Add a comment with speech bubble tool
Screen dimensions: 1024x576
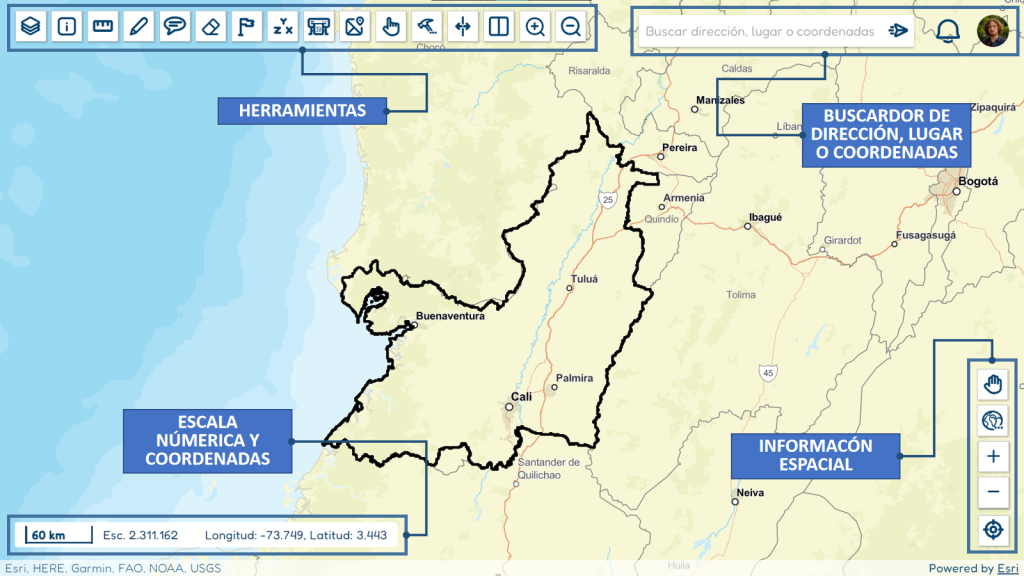click(x=174, y=27)
